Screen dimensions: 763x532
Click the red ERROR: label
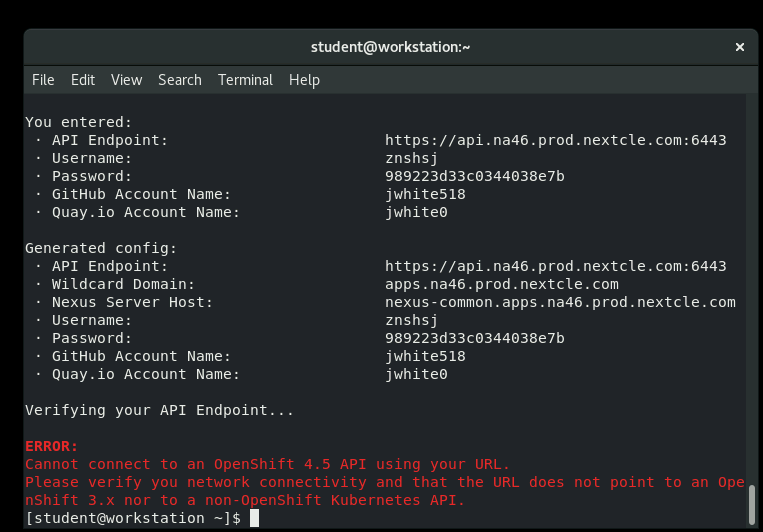pyautogui.click(x=51, y=446)
